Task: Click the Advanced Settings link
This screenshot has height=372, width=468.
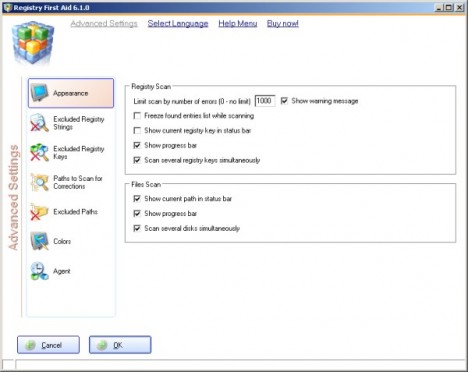Action: [104, 23]
